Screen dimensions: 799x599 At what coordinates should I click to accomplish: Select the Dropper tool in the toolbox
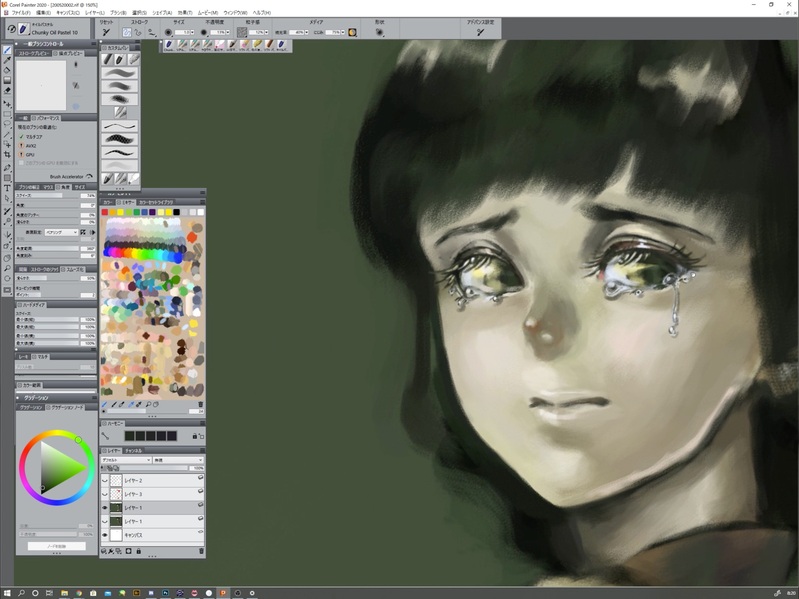pyautogui.click(x=7, y=60)
